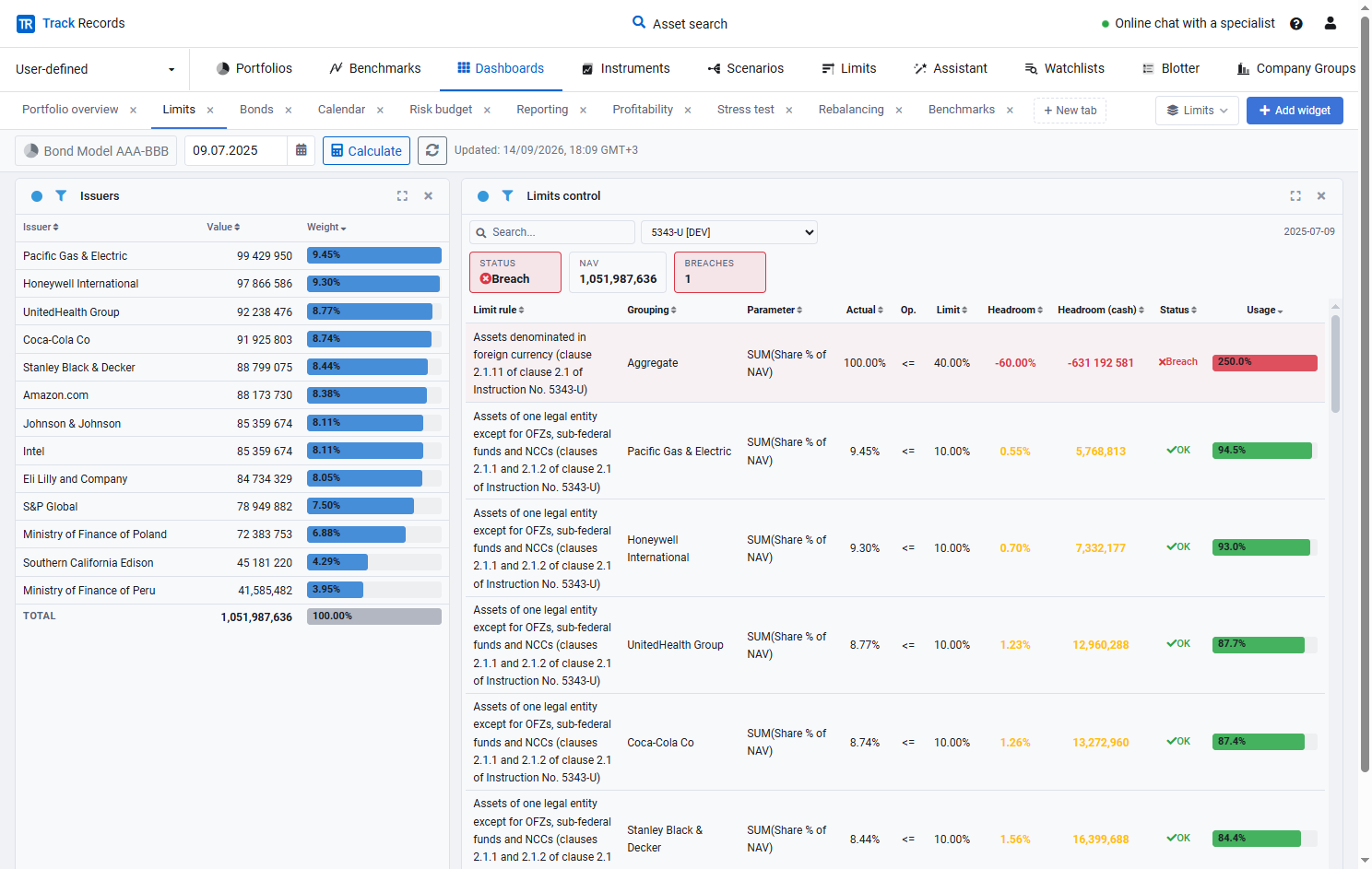
Task: Click Ministry of Finance of Peru row
Action: coord(231,591)
